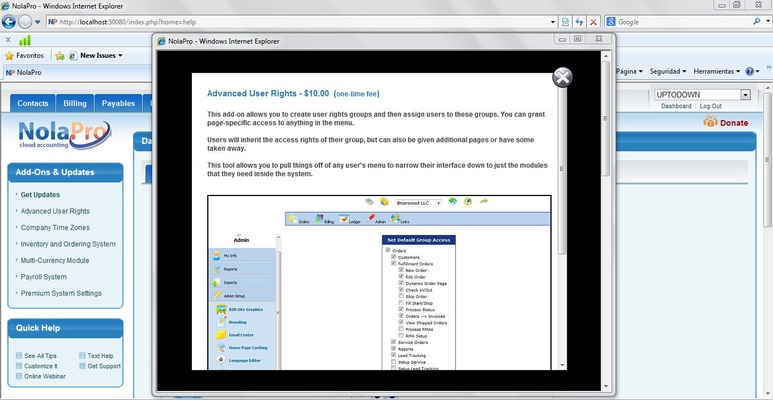The height and width of the screenshot is (400, 773).
Task: Switch to the Contacts tab
Action: [x=33, y=103]
